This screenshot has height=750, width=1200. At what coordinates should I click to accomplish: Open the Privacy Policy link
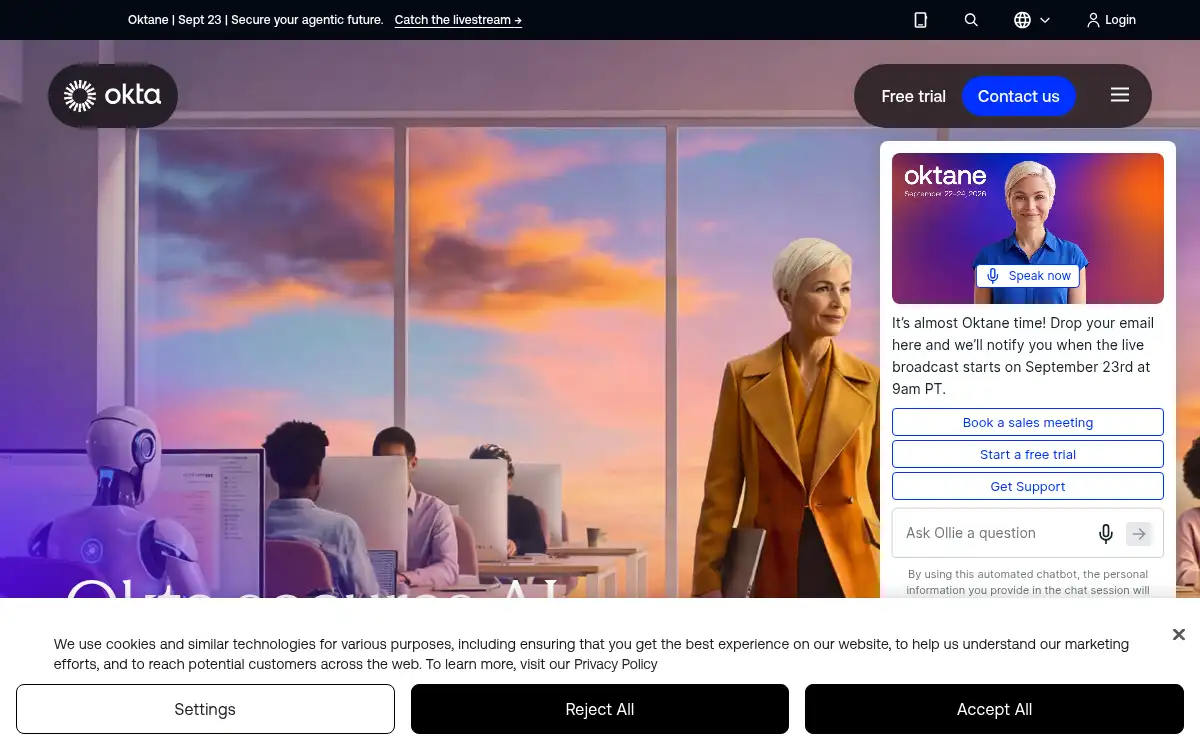[616, 664]
